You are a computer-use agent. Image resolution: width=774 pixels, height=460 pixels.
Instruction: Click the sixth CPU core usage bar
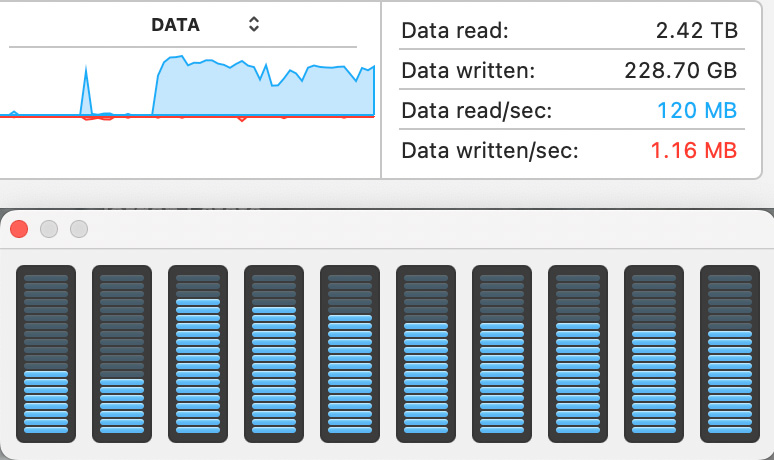(426, 354)
